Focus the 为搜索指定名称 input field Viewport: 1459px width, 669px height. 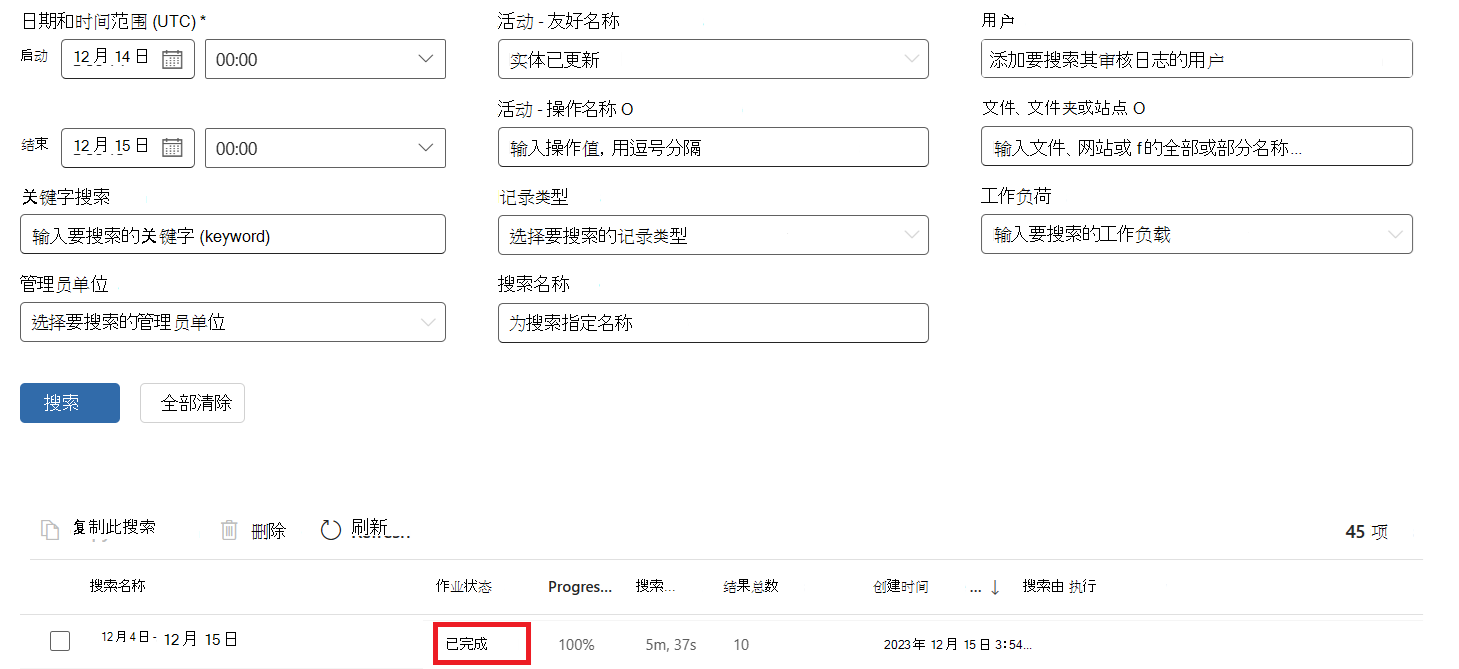[713, 323]
